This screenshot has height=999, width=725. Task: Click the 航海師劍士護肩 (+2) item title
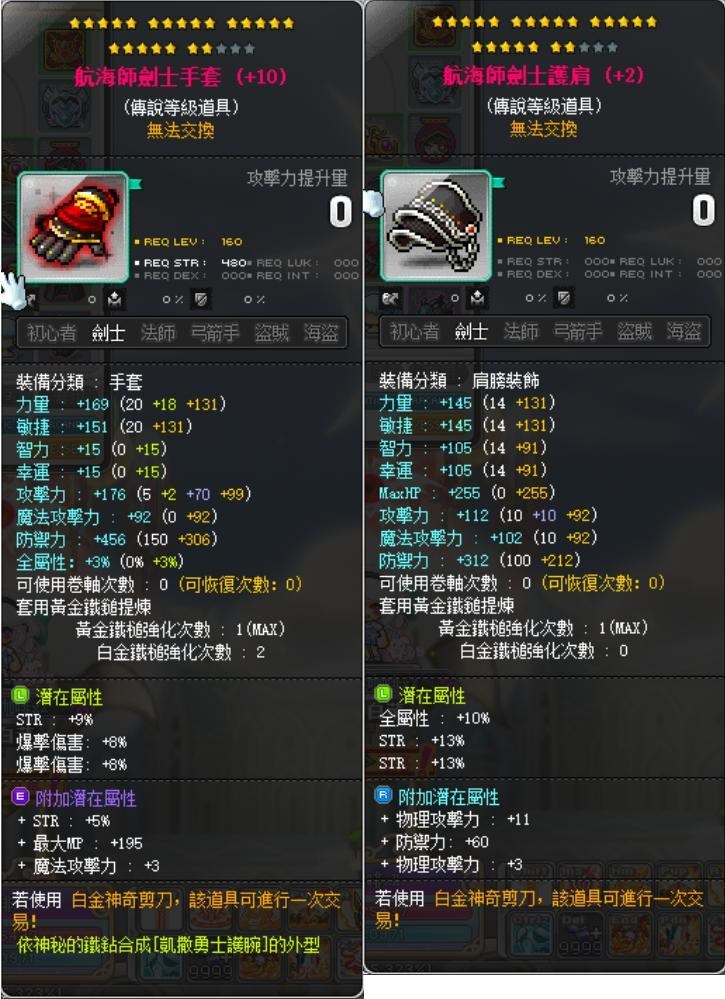tap(543, 76)
